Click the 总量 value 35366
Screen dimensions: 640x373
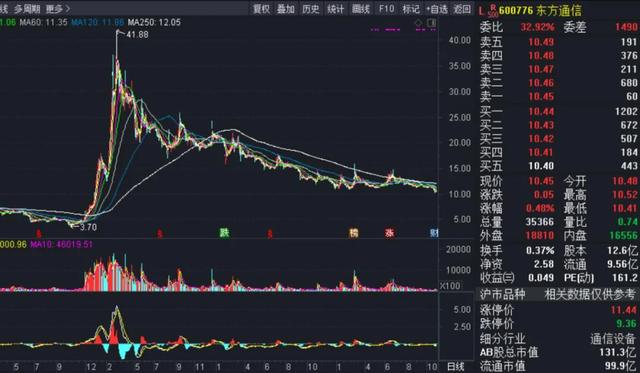[x=540, y=222]
